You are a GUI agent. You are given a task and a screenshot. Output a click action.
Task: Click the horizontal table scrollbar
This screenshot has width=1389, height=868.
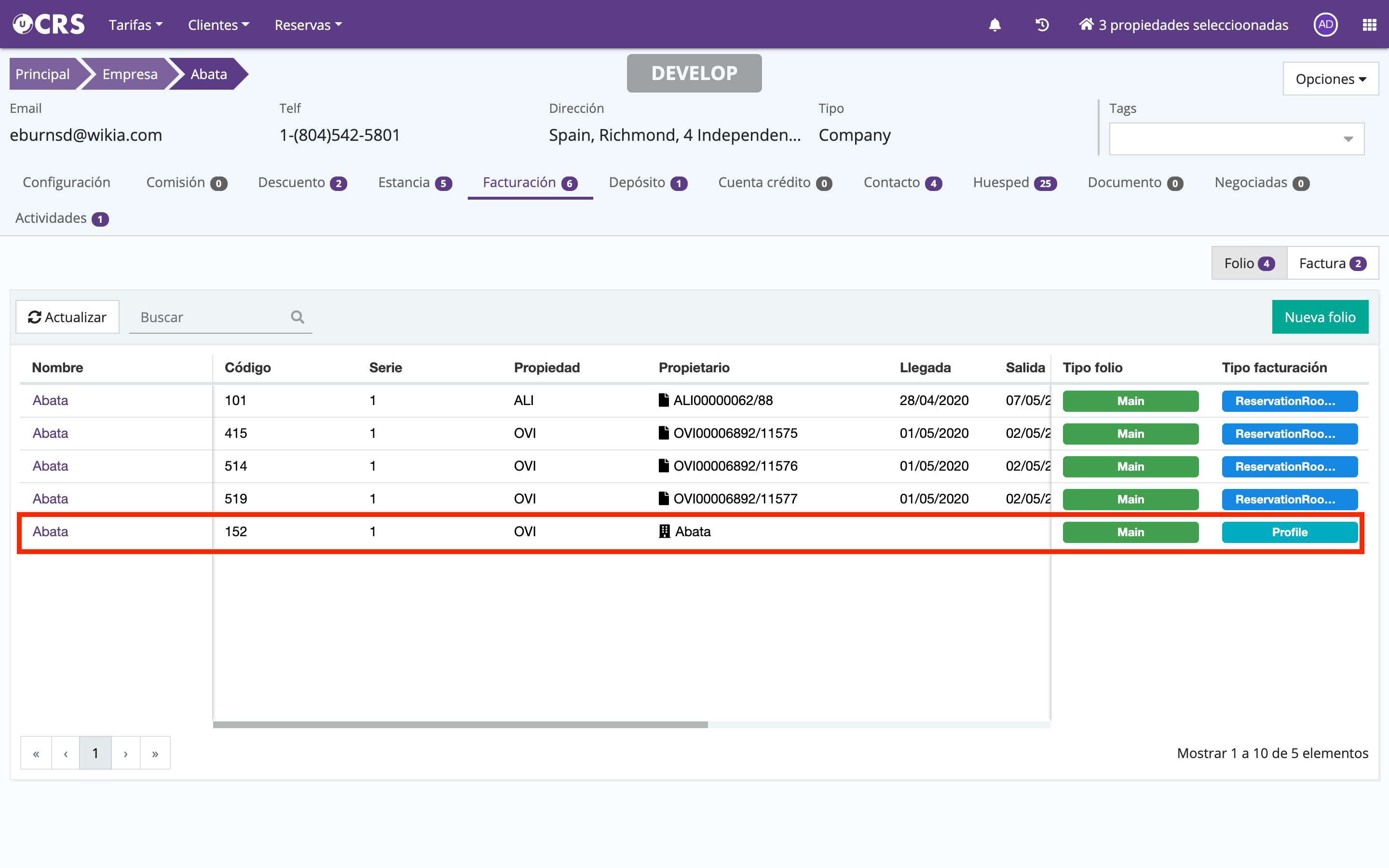[460, 724]
